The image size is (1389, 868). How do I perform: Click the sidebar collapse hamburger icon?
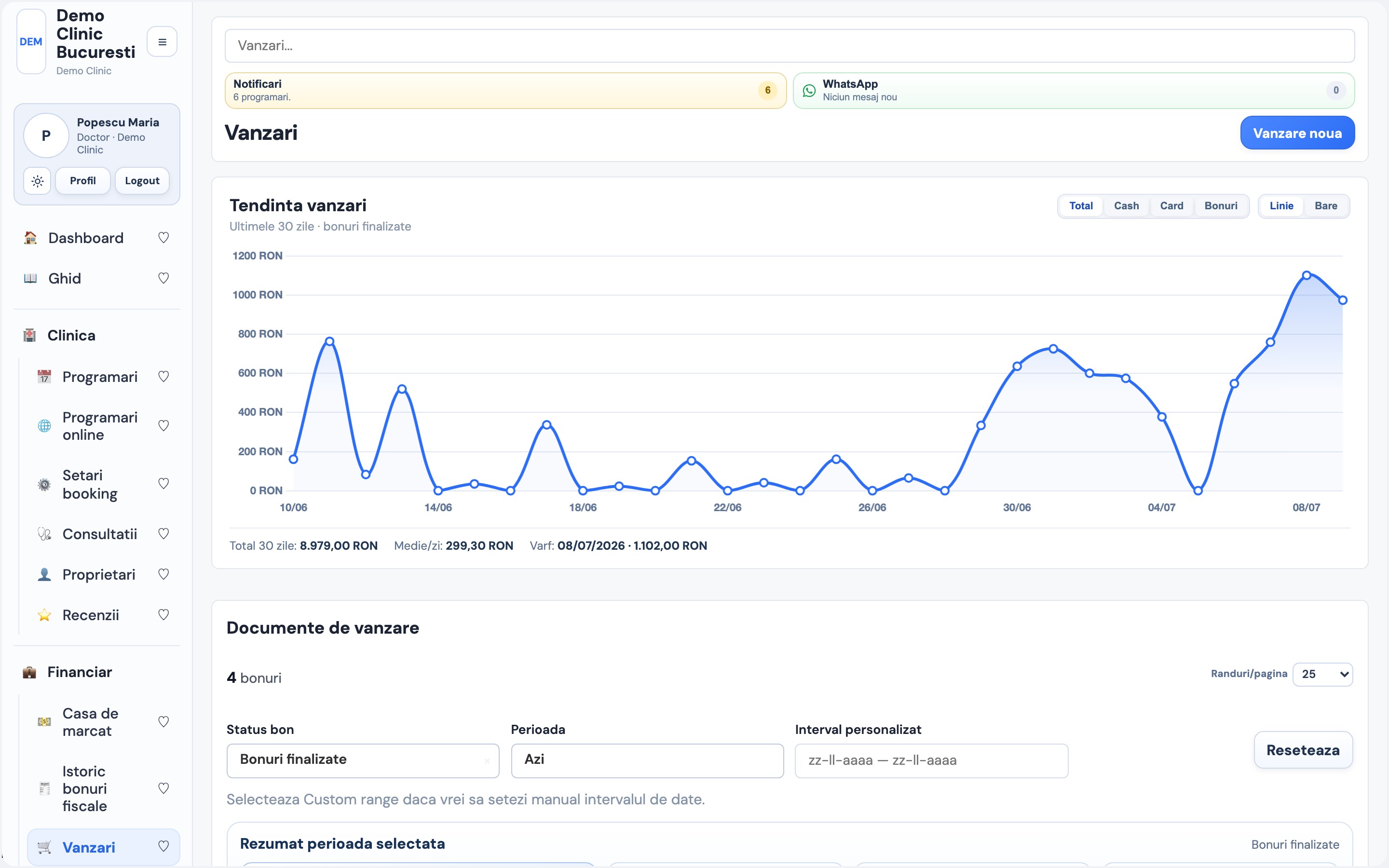coord(162,42)
